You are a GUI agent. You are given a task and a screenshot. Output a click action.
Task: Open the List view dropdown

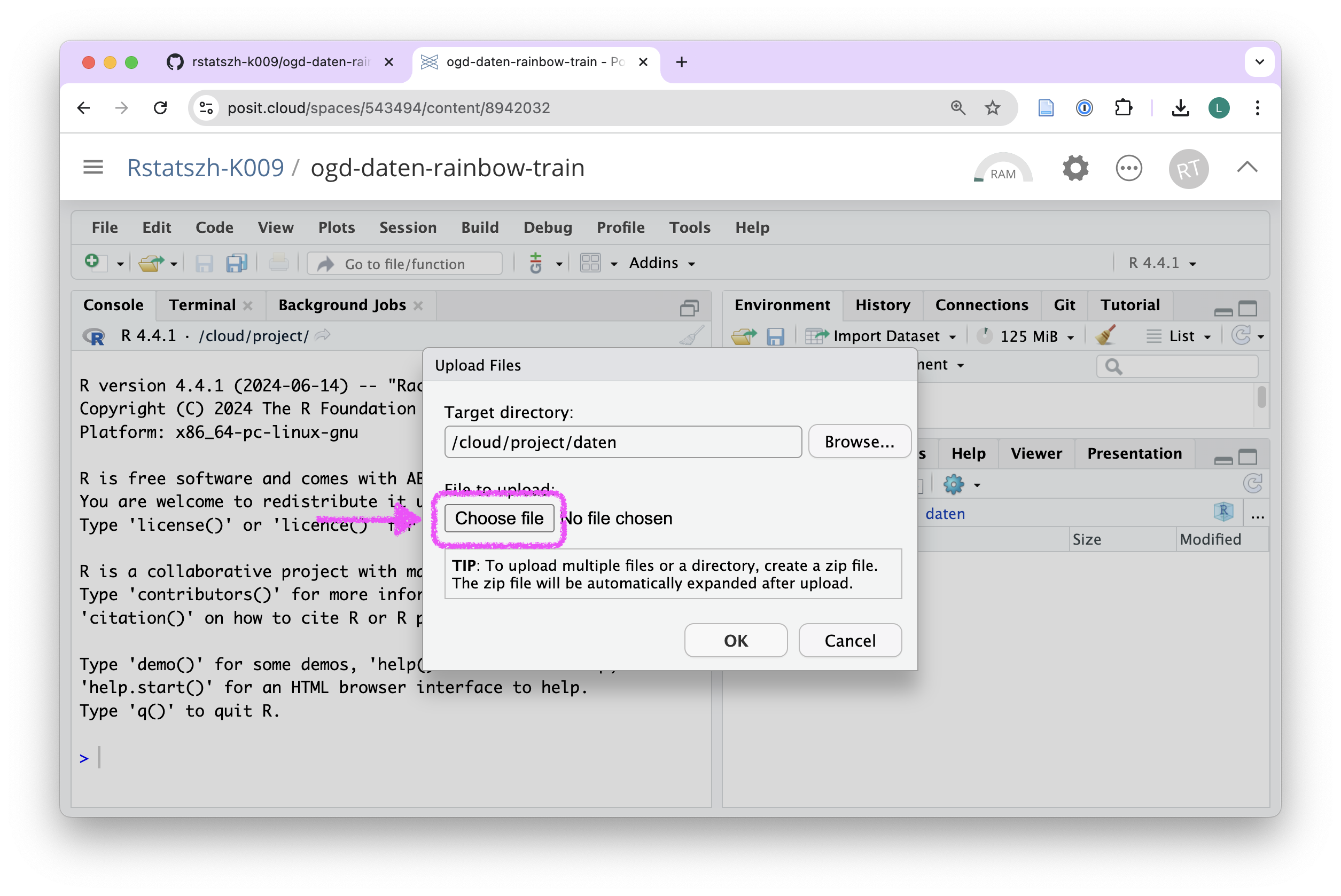tap(1179, 336)
